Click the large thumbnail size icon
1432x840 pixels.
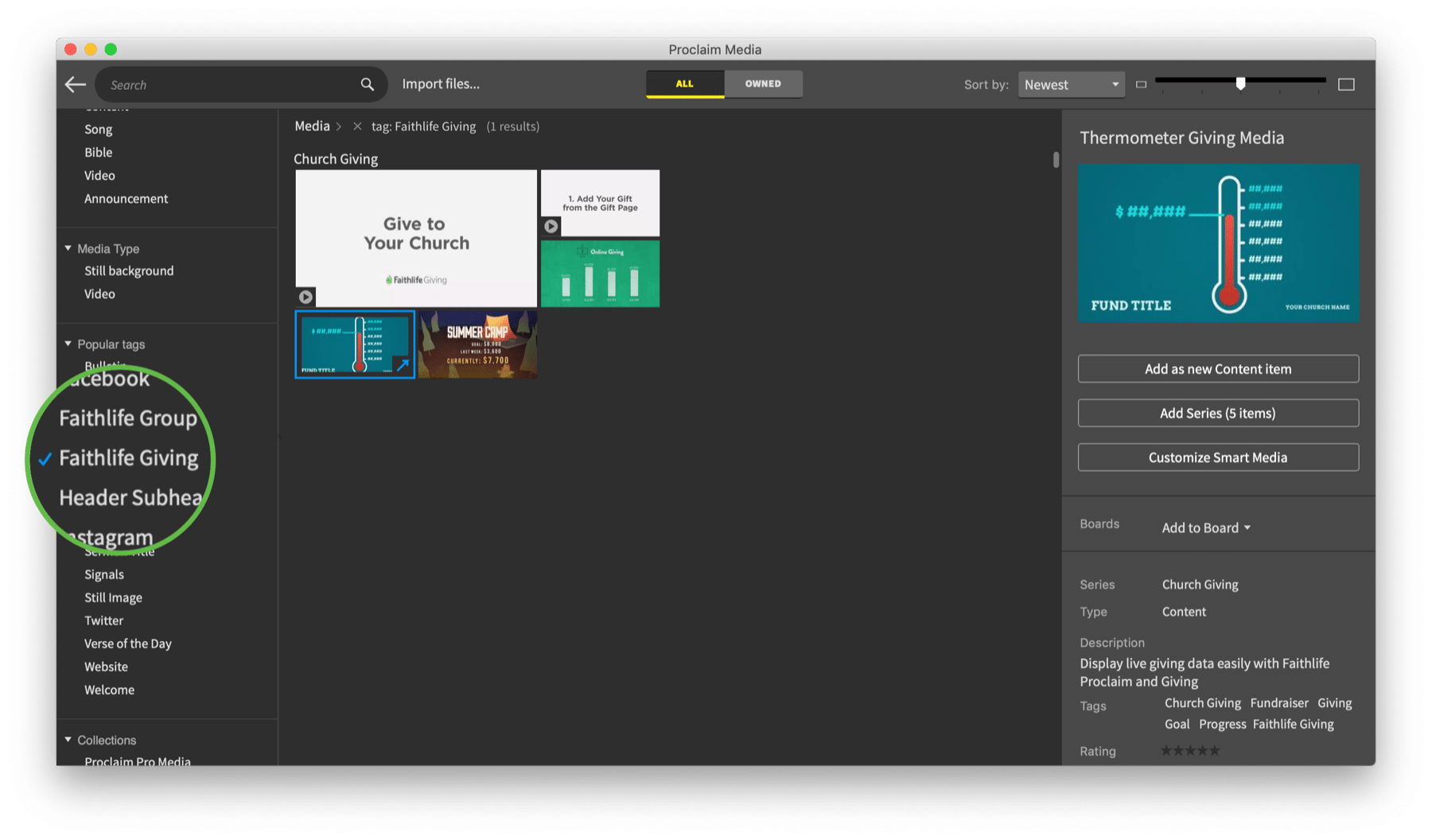click(x=1346, y=84)
